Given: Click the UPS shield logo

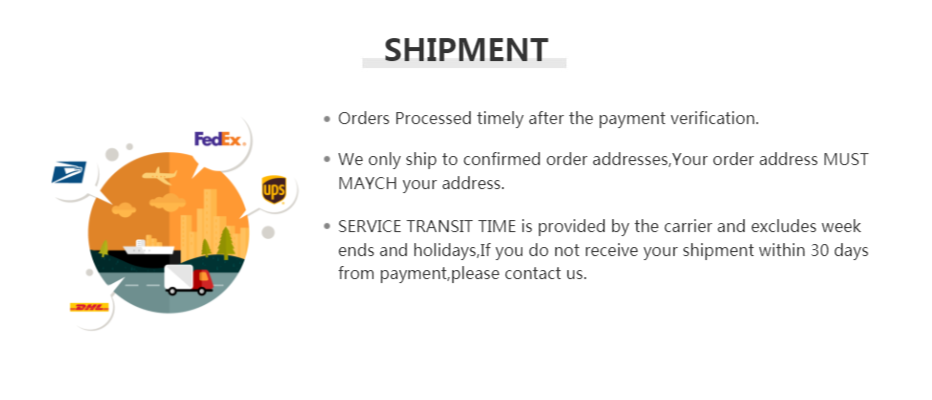Looking at the screenshot, I should tap(274, 188).
